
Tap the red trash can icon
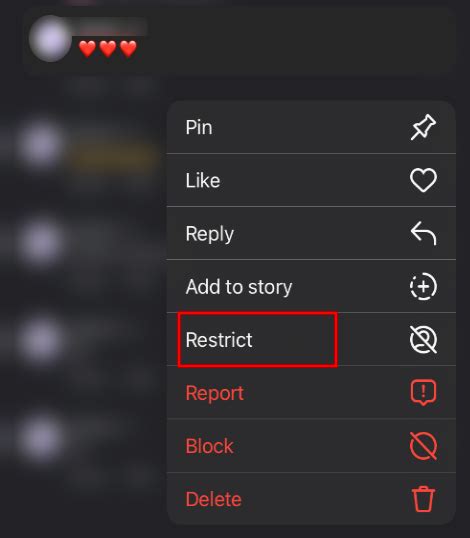423,499
